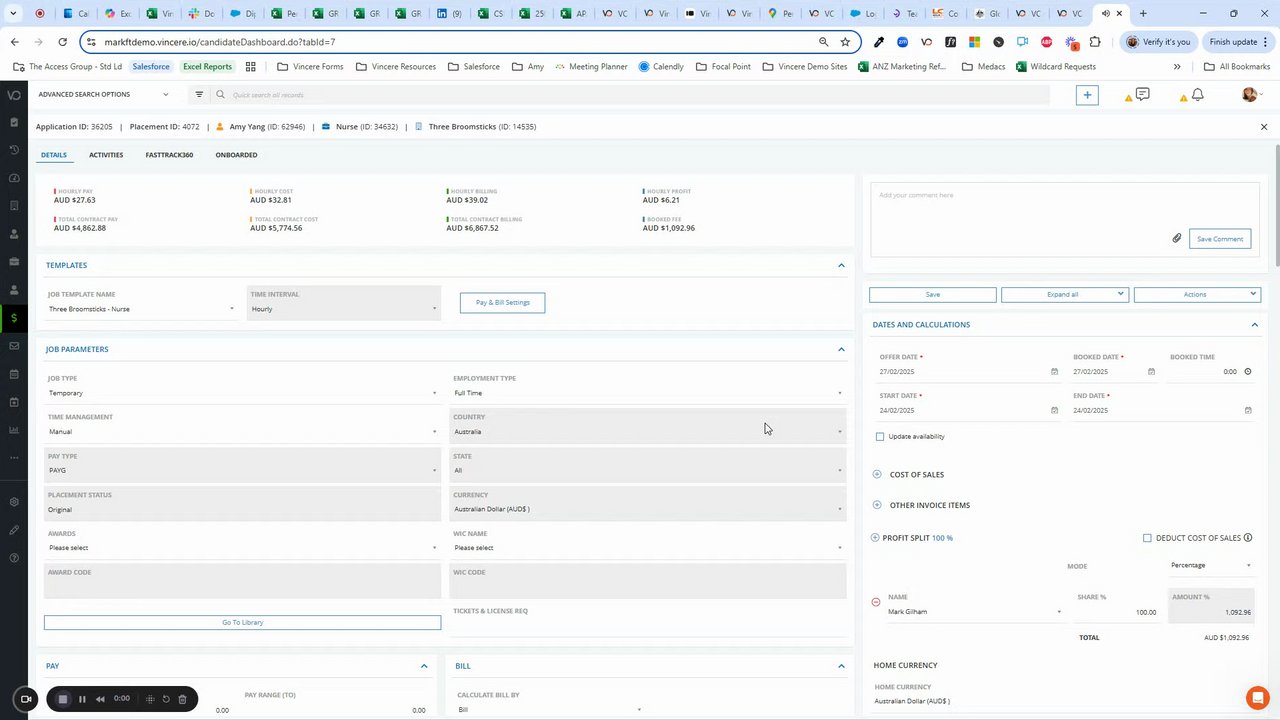1280x720 pixels.
Task: Add a Profit Split row
Action: (x=875, y=538)
